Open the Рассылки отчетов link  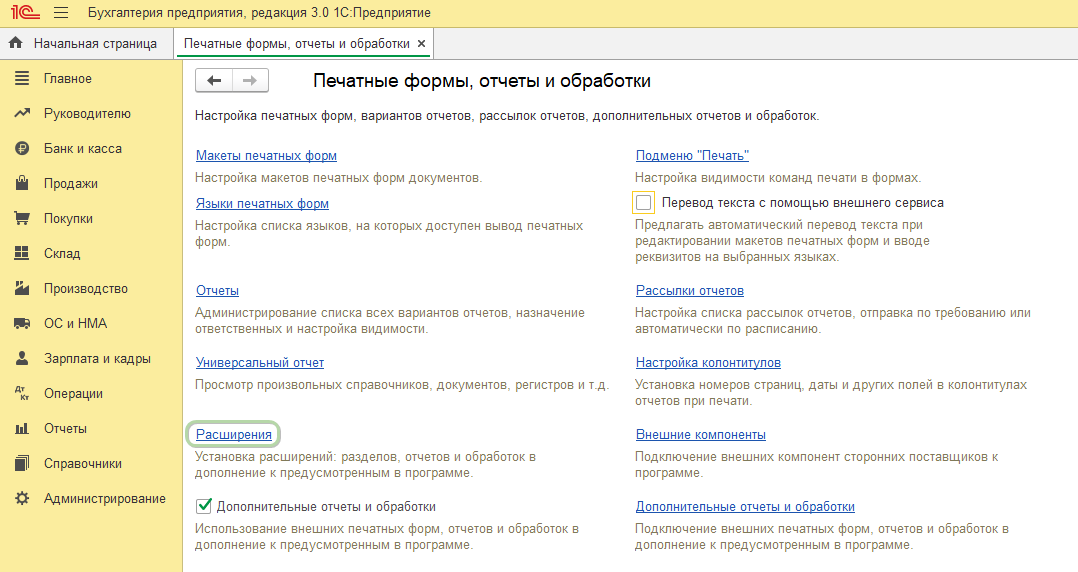(x=690, y=290)
